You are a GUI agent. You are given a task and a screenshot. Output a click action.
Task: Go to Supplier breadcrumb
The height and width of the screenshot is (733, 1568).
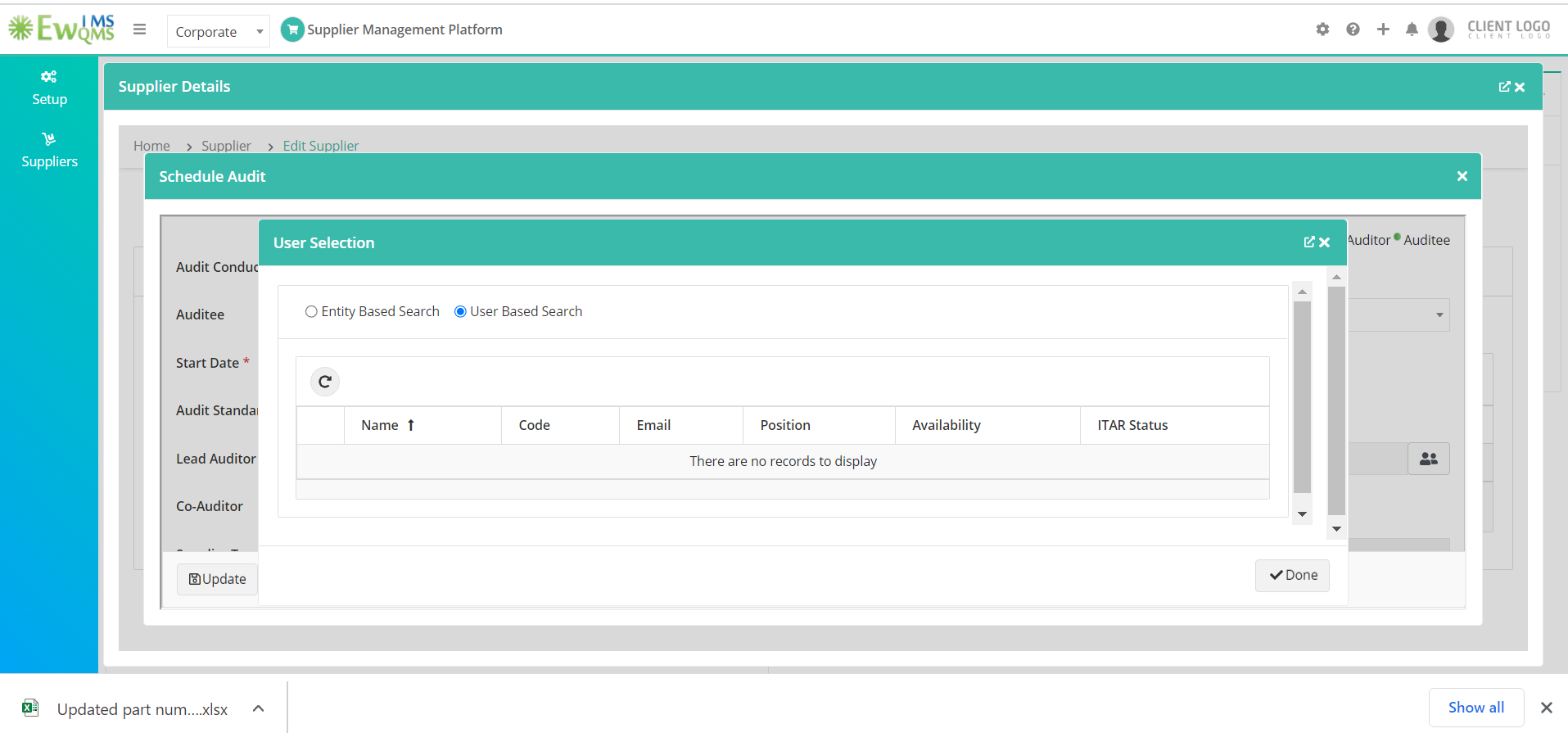226,146
